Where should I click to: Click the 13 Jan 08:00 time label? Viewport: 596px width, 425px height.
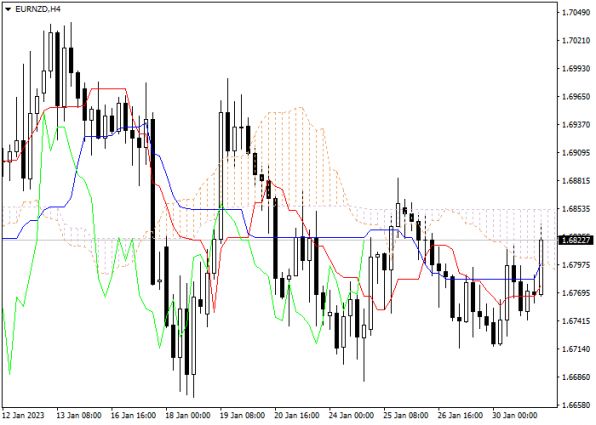tap(79, 414)
